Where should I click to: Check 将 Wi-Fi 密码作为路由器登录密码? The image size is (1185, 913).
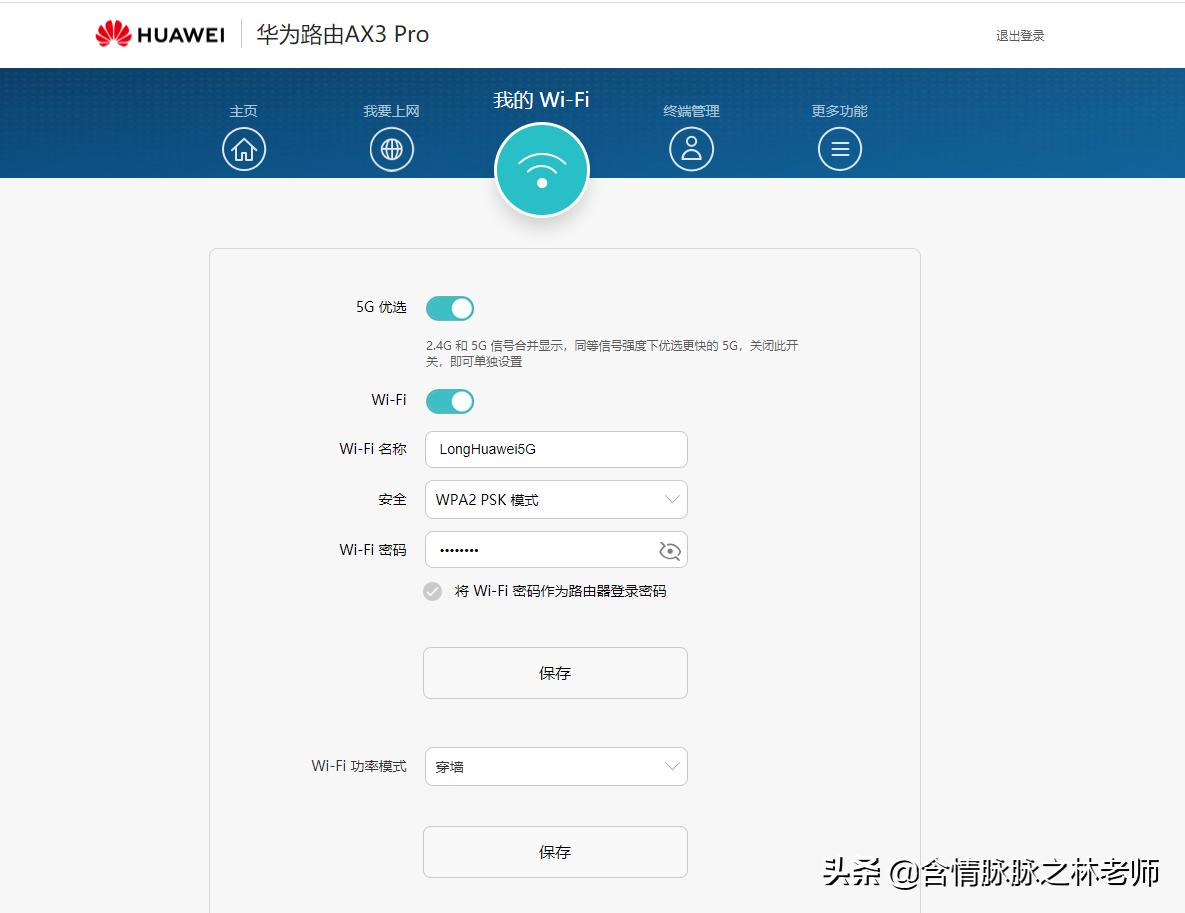point(432,591)
